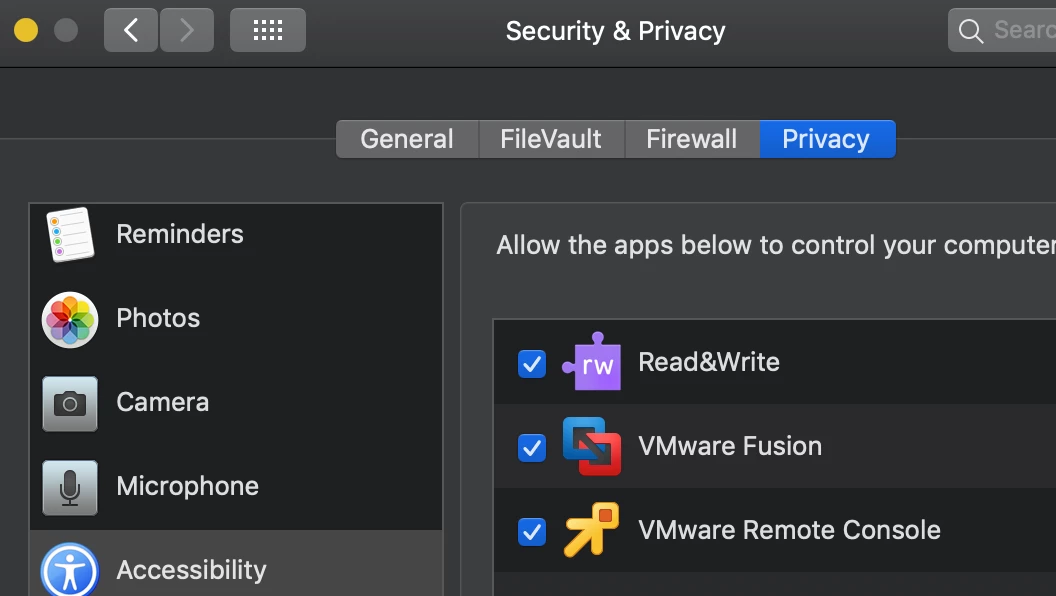The image size is (1056, 596).
Task: Select Camera in the privacy list
Action: coord(236,403)
